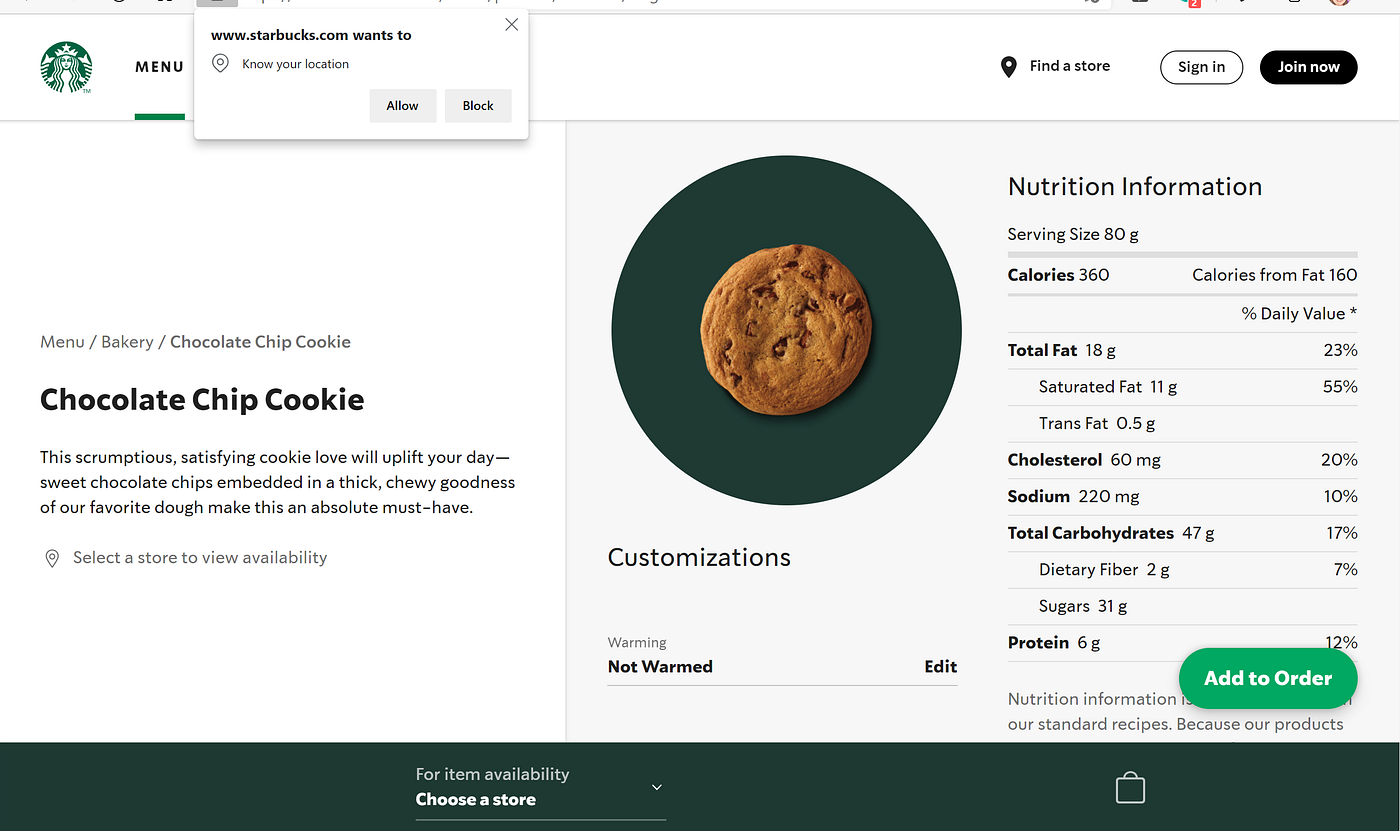Click Select a store to view availability
This screenshot has width=1400, height=831.
[200, 558]
